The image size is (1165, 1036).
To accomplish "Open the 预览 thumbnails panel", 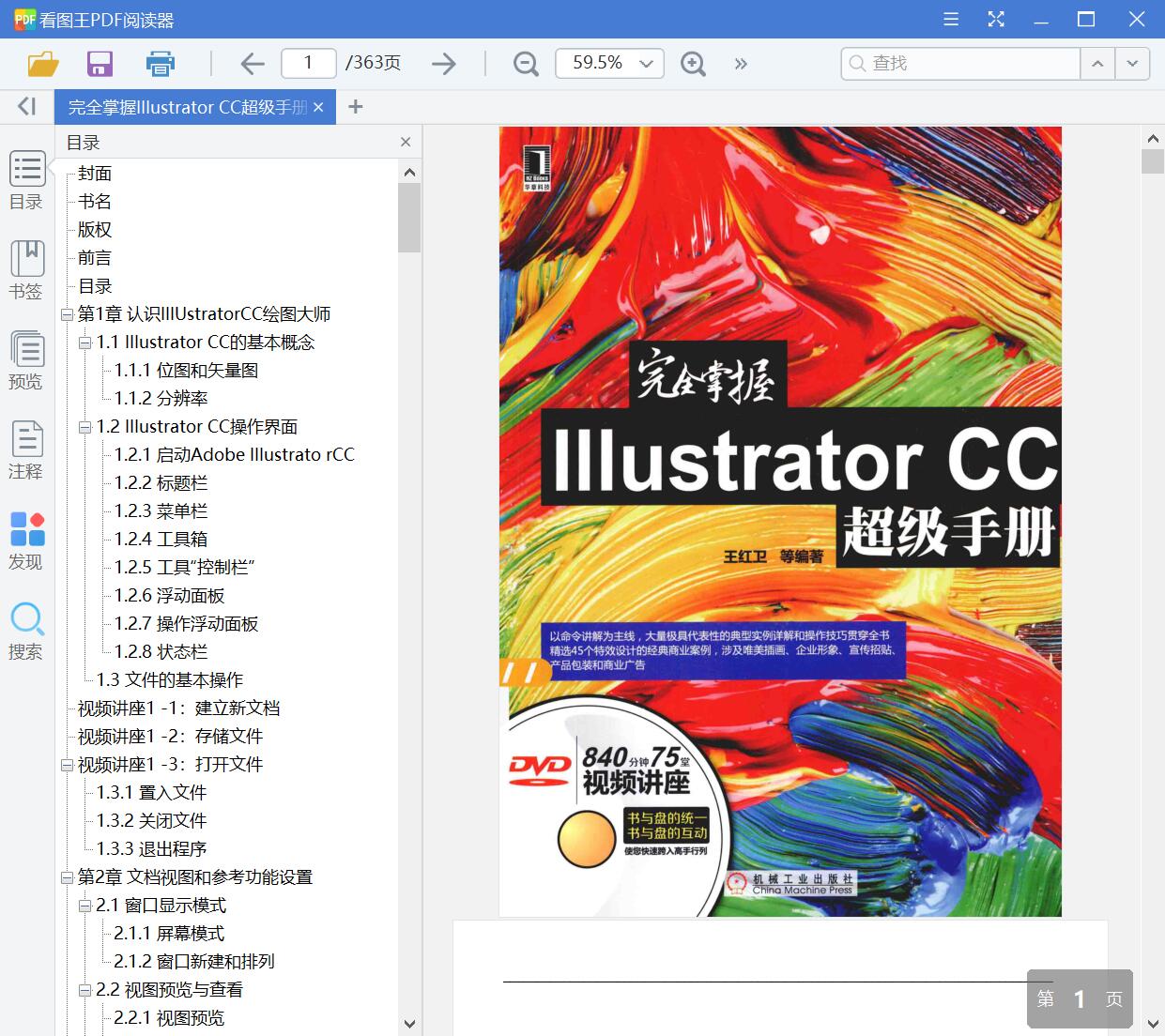I will tap(26, 360).
